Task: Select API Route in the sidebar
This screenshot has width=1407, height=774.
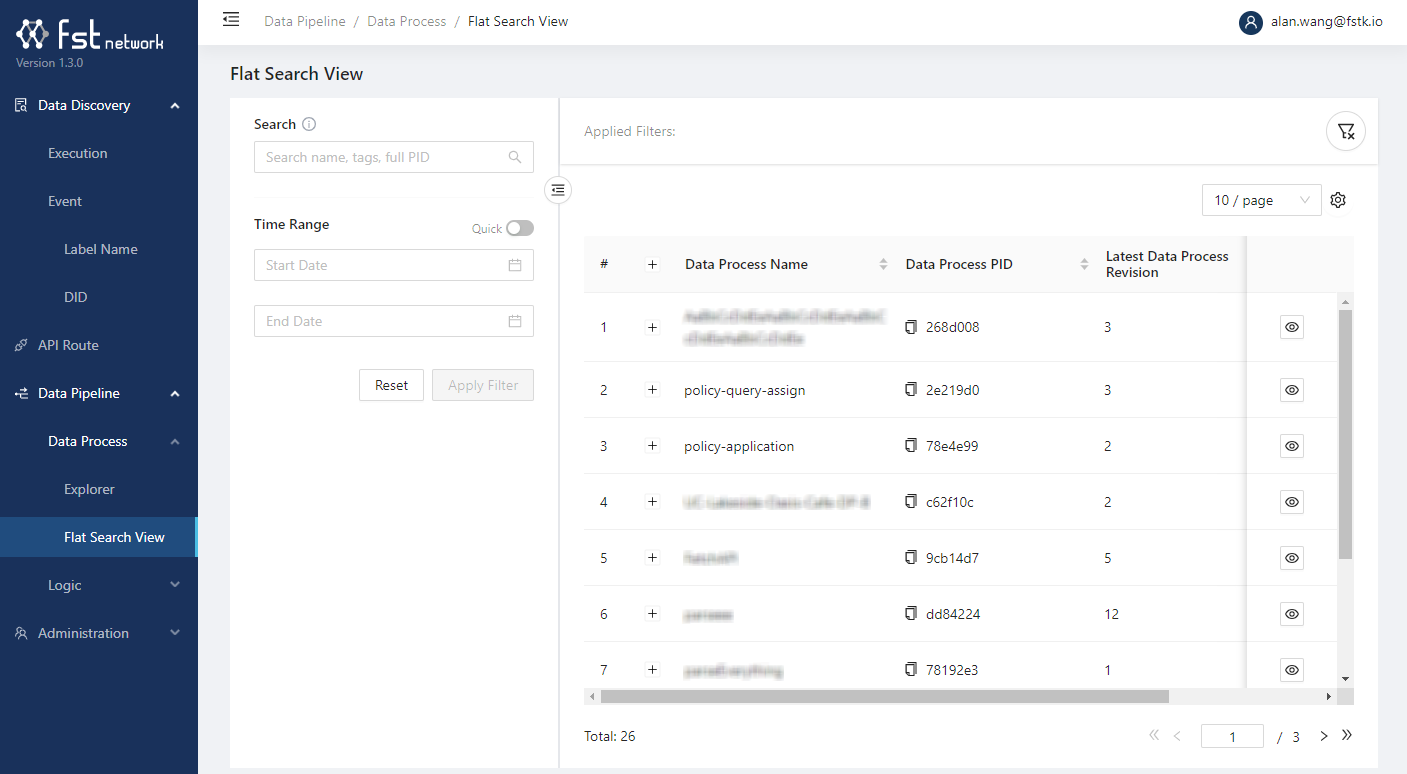Action: click(x=68, y=345)
